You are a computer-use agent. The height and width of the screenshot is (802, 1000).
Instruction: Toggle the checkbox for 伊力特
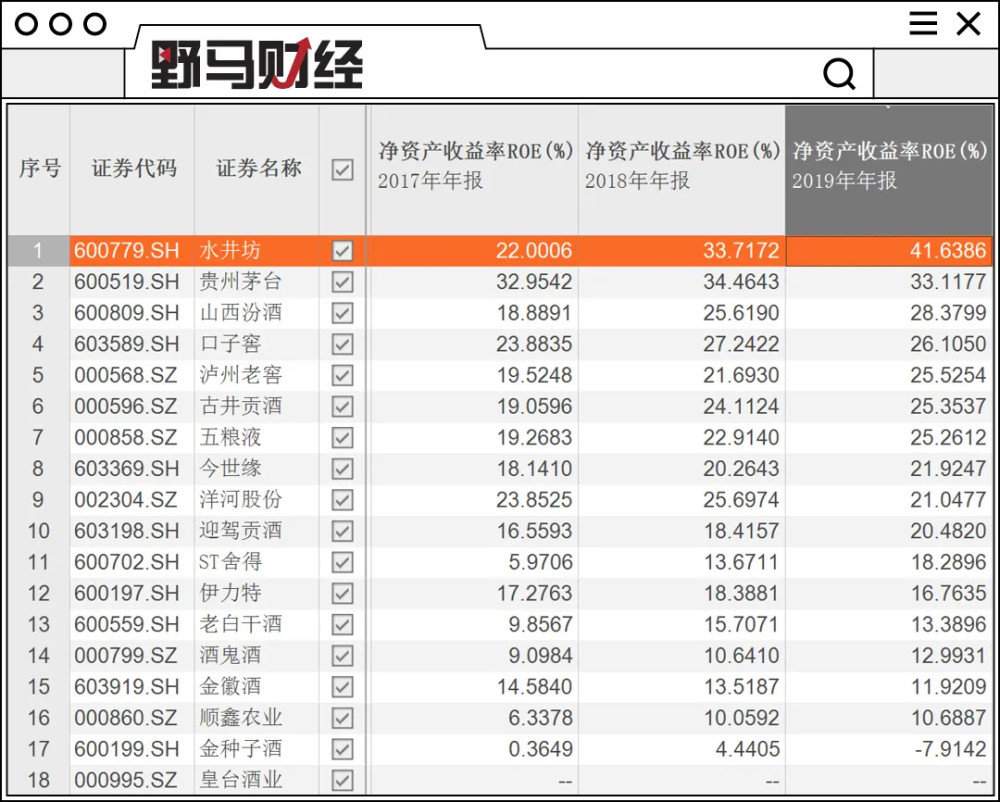click(x=342, y=594)
